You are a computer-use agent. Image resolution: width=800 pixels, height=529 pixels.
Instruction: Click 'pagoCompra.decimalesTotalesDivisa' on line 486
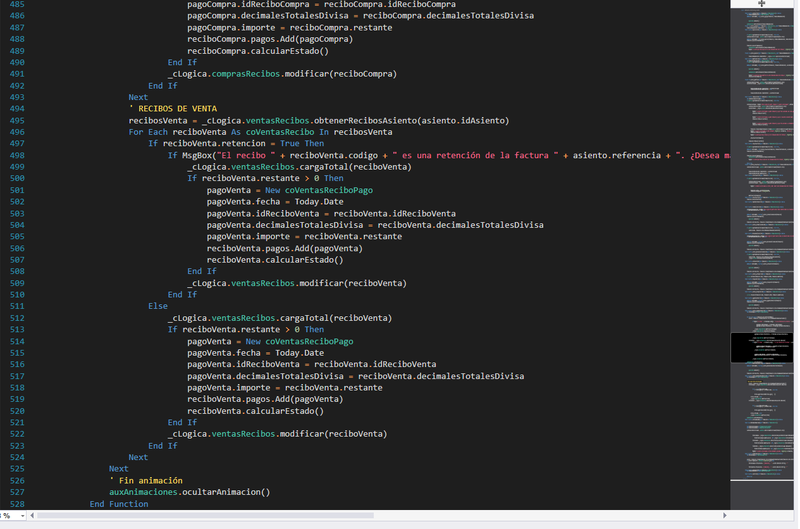click(268, 16)
